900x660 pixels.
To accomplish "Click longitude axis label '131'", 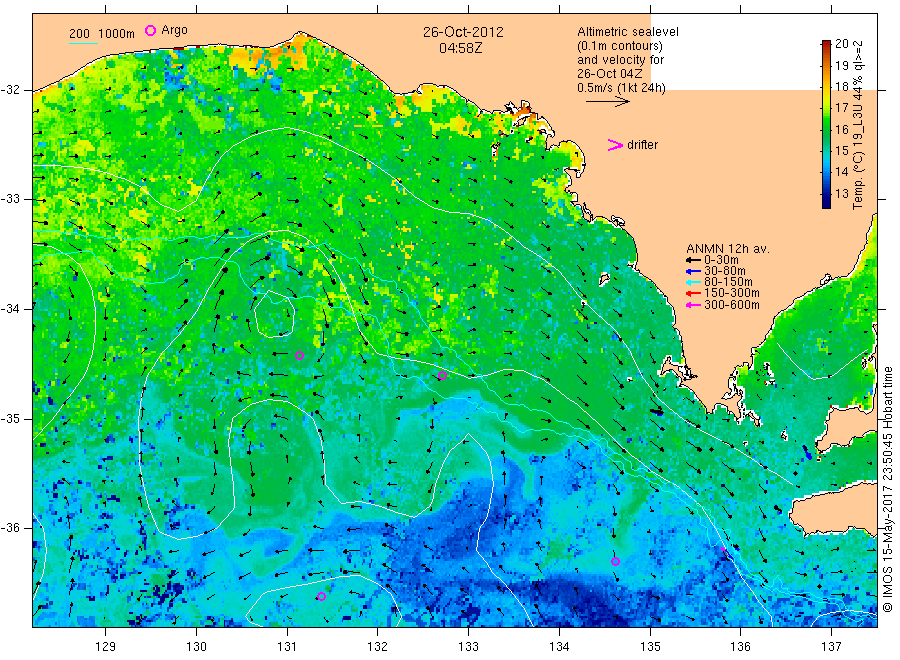I will pyautogui.click(x=287, y=647).
